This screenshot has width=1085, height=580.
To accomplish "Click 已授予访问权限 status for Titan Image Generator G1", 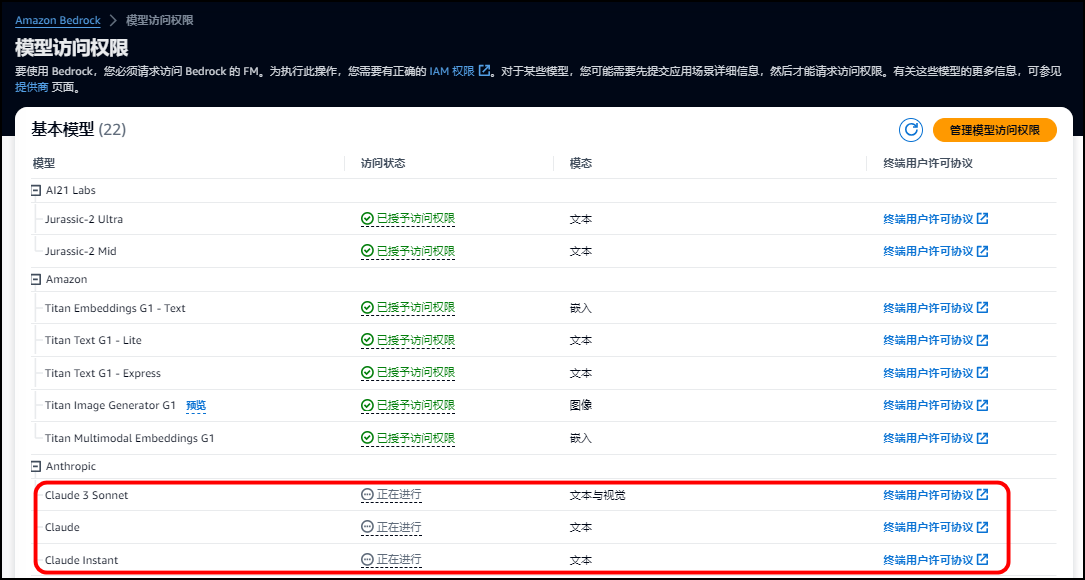I will coord(408,405).
